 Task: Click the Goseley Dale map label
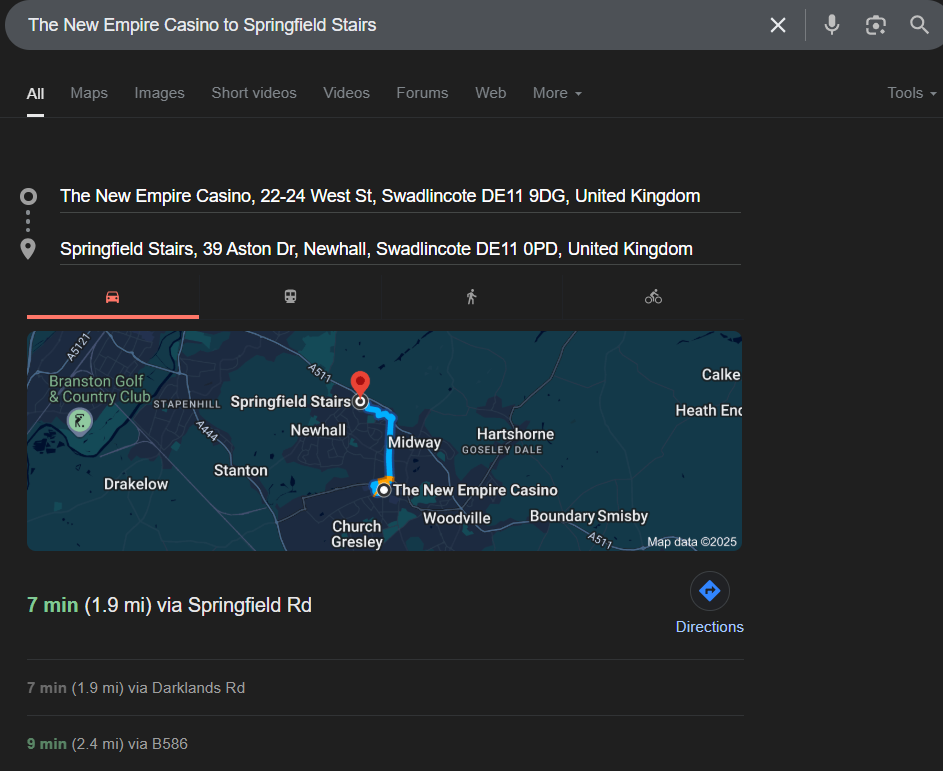pyautogui.click(x=502, y=450)
